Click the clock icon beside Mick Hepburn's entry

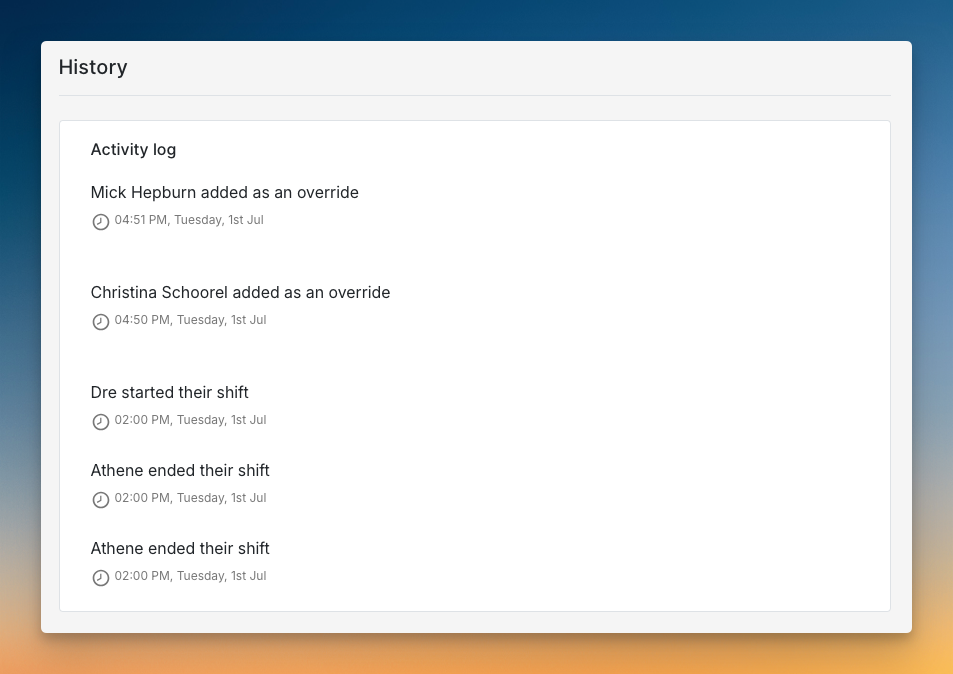[x=100, y=221]
